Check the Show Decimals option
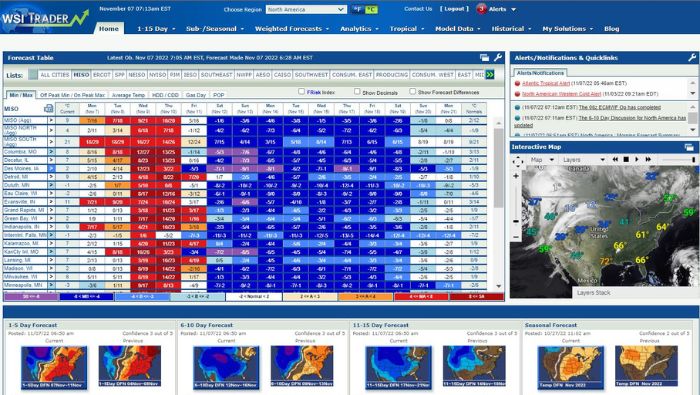The width and height of the screenshot is (700, 395). pos(357,91)
